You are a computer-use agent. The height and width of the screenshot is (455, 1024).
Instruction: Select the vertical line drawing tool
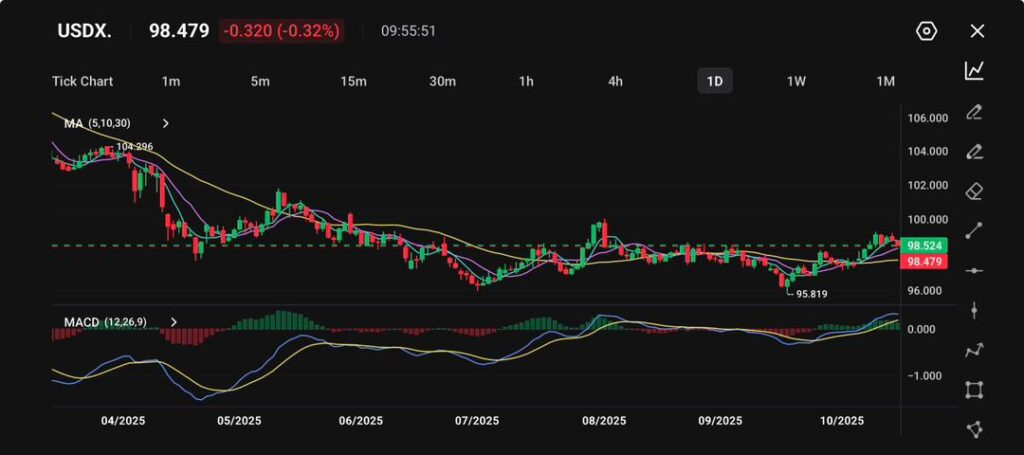[975, 310]
